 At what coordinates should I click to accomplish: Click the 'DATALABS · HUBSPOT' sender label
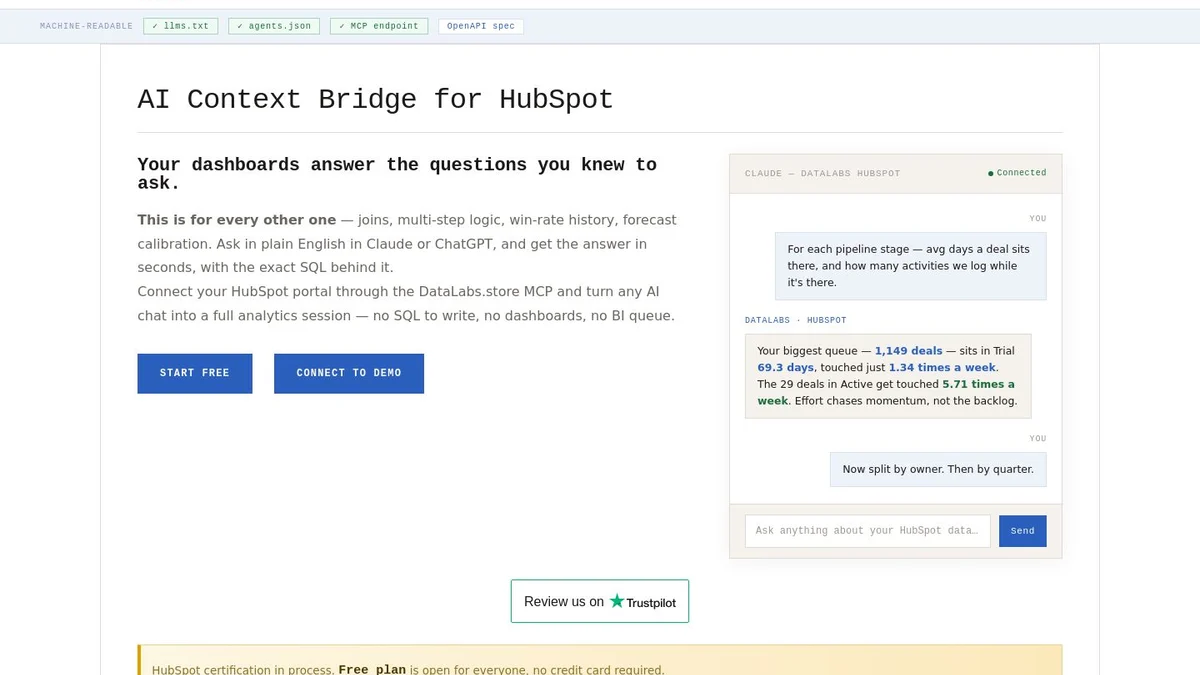tap(796, 320)
